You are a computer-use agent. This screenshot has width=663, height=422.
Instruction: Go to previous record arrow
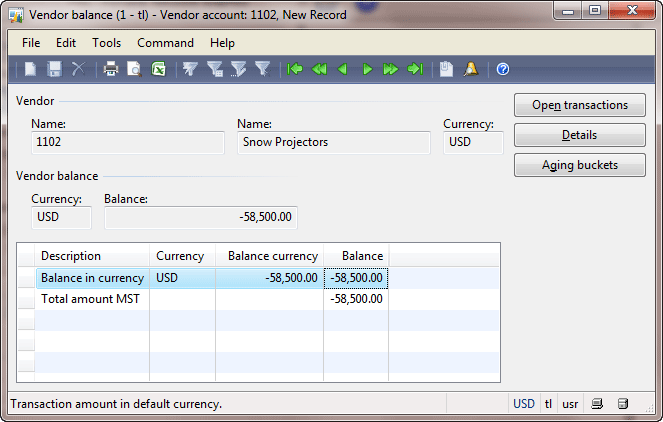point(343,69)
